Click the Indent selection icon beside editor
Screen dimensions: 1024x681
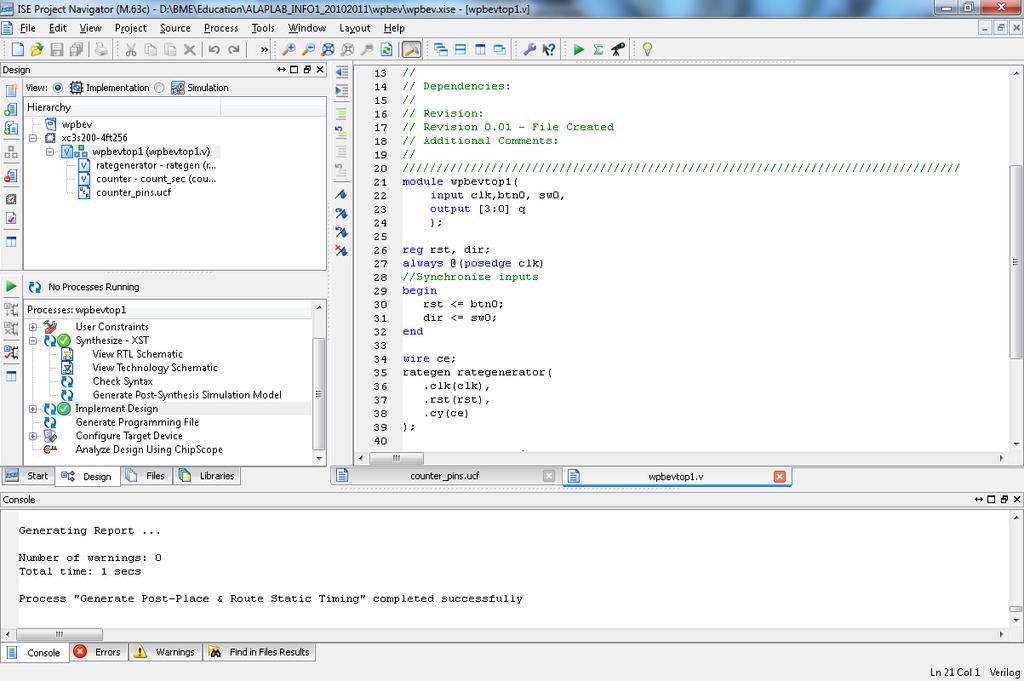[x=341, y=91]
